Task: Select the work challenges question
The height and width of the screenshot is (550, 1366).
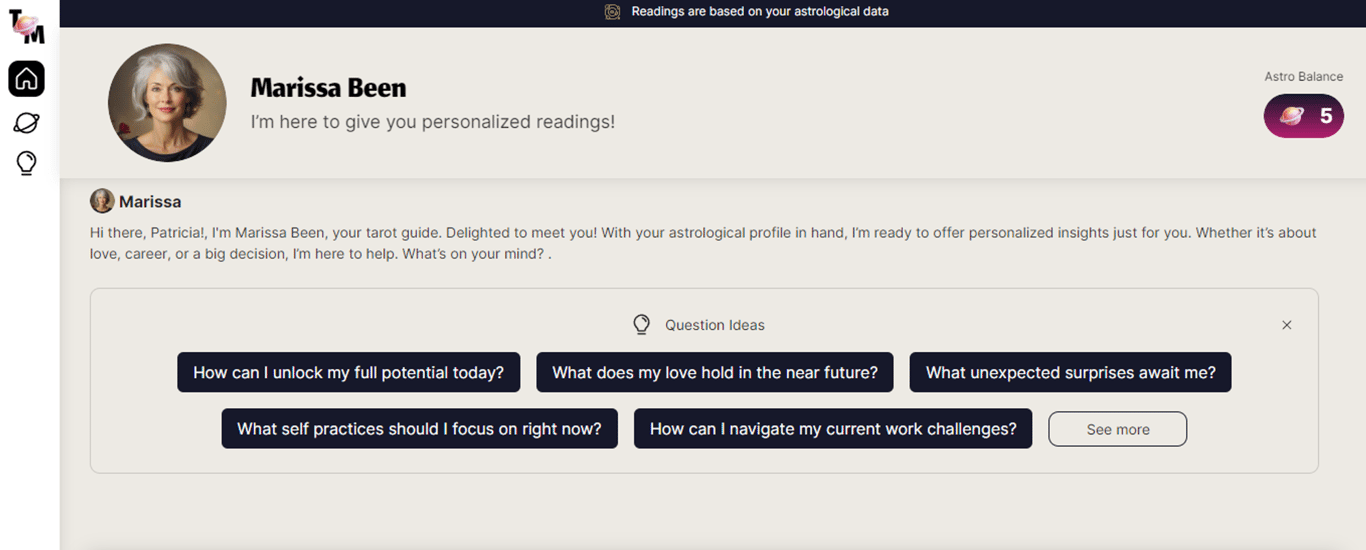Action: 832,428
